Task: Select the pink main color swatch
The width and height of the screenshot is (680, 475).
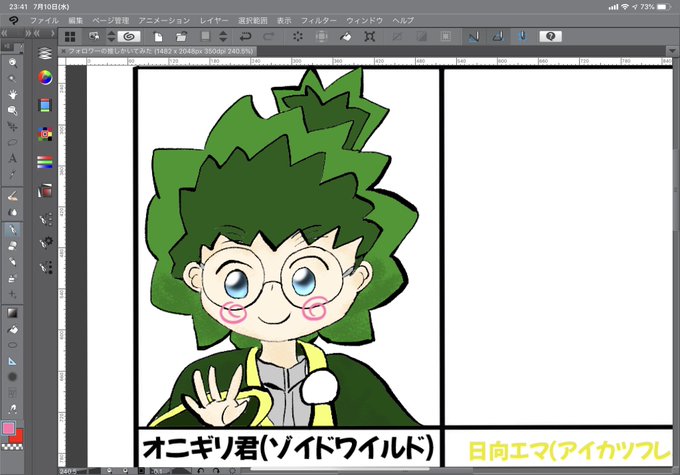Action: (x=9, y=429)
